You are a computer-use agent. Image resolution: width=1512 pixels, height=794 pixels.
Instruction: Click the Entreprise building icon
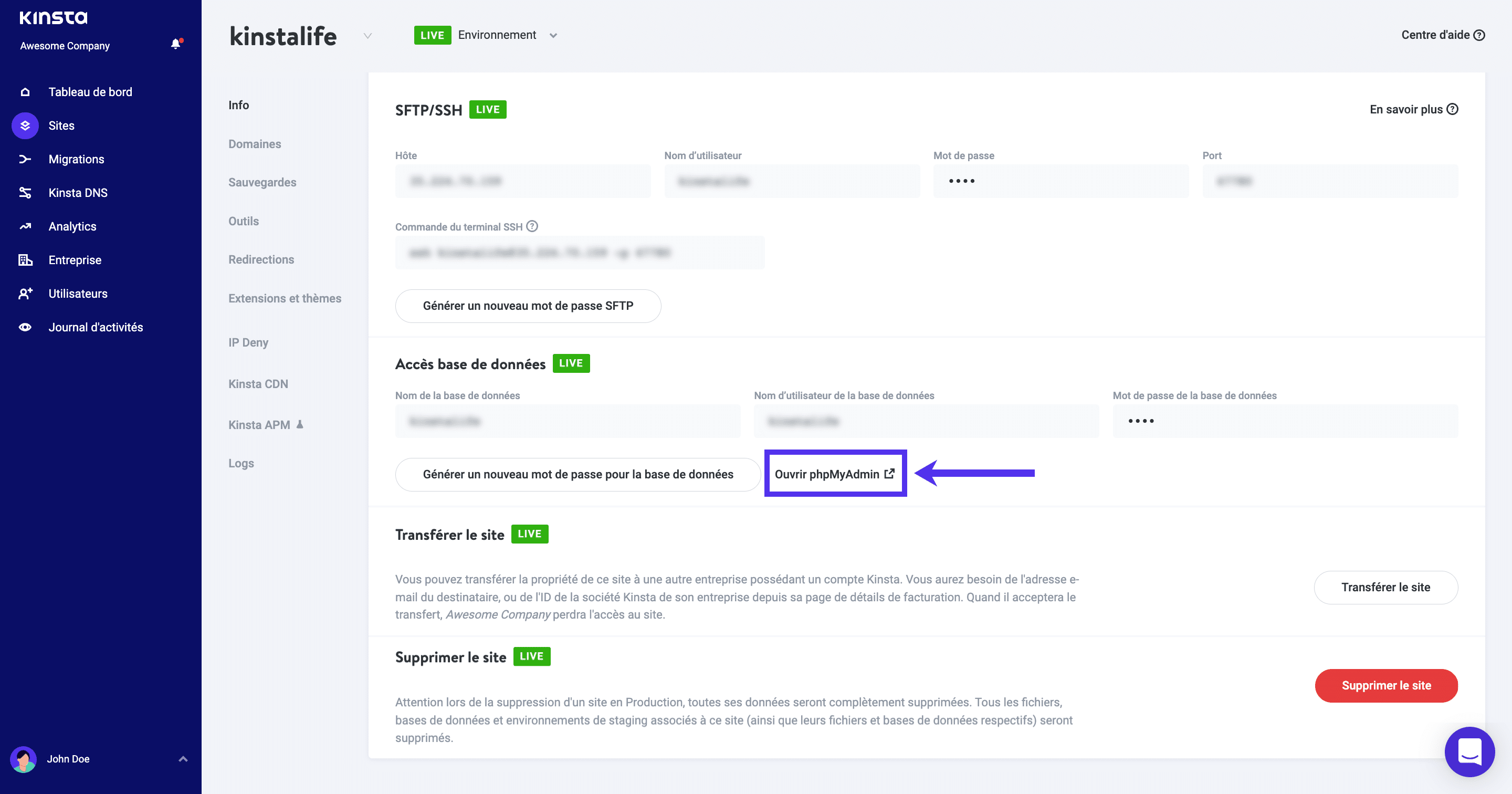[x=25, y=259]
